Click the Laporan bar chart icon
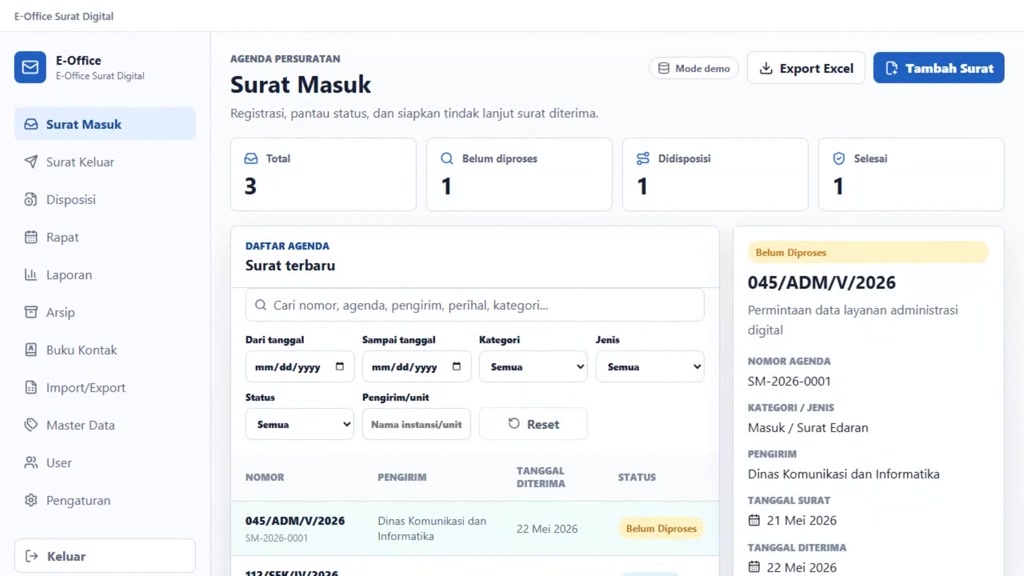The image size is (1024, 576). (x=31, y=274)
